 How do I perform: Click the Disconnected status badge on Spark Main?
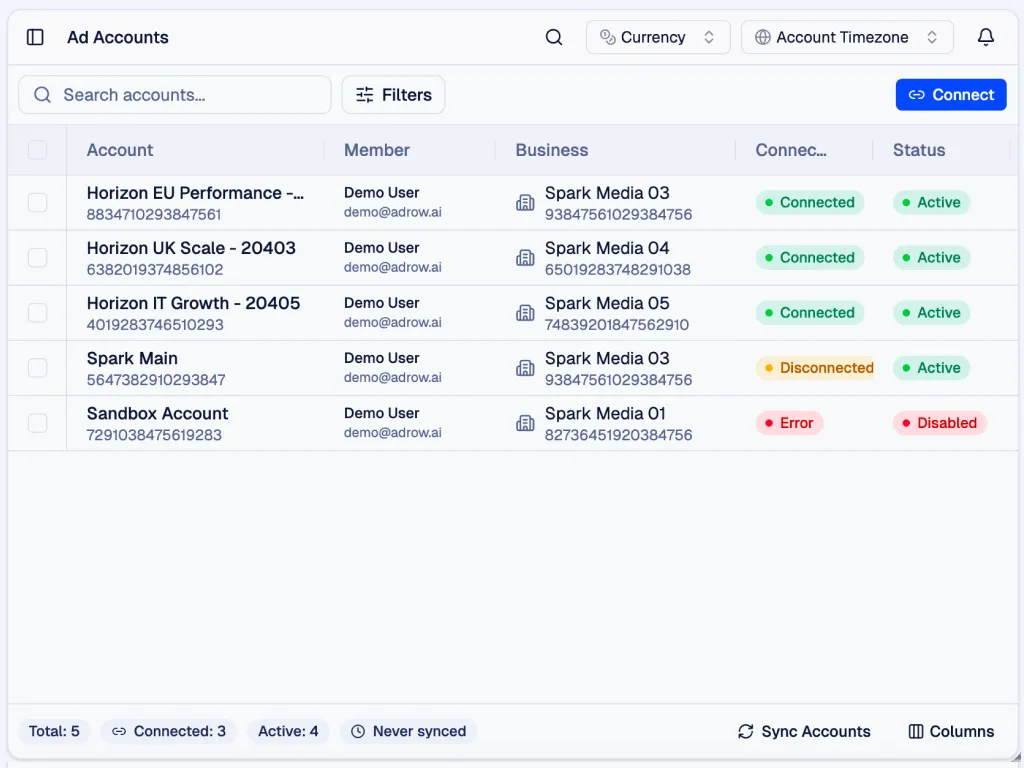[816, 368]
